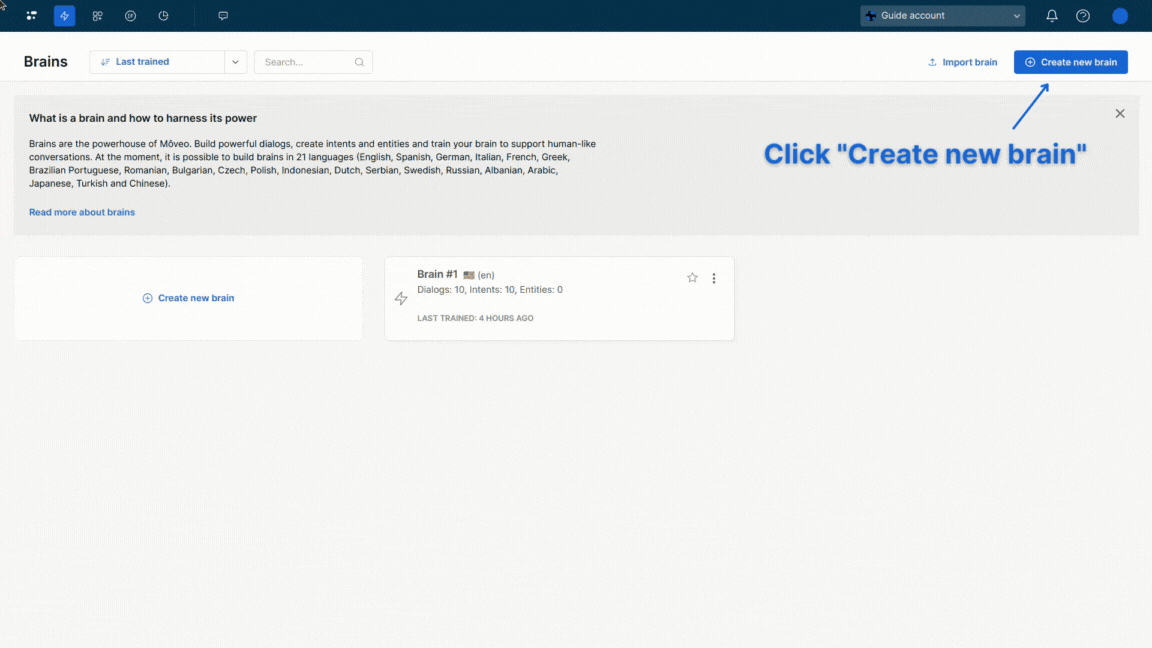Open the chat conversations icon
This screenshot has height=648, width=1152.
pyautogui.click(x=223, y=16)
